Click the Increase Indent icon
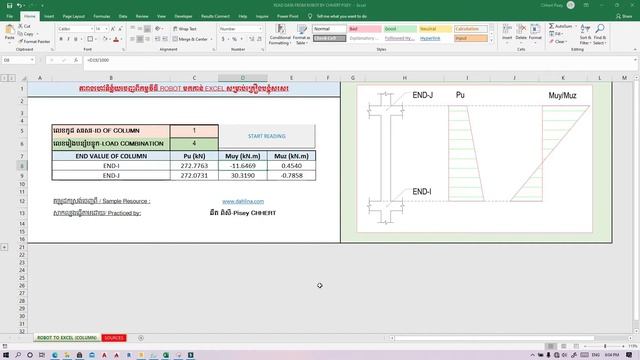This screenshot has width=640, height=360. (x=165, y=39)
